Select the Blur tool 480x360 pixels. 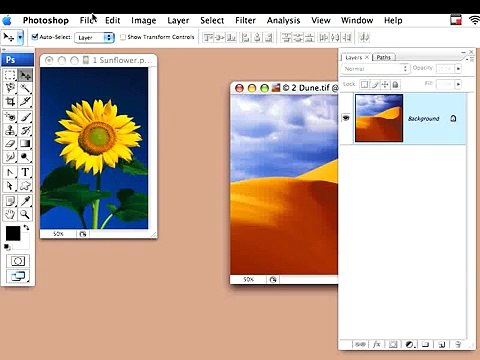coord(10,156)
